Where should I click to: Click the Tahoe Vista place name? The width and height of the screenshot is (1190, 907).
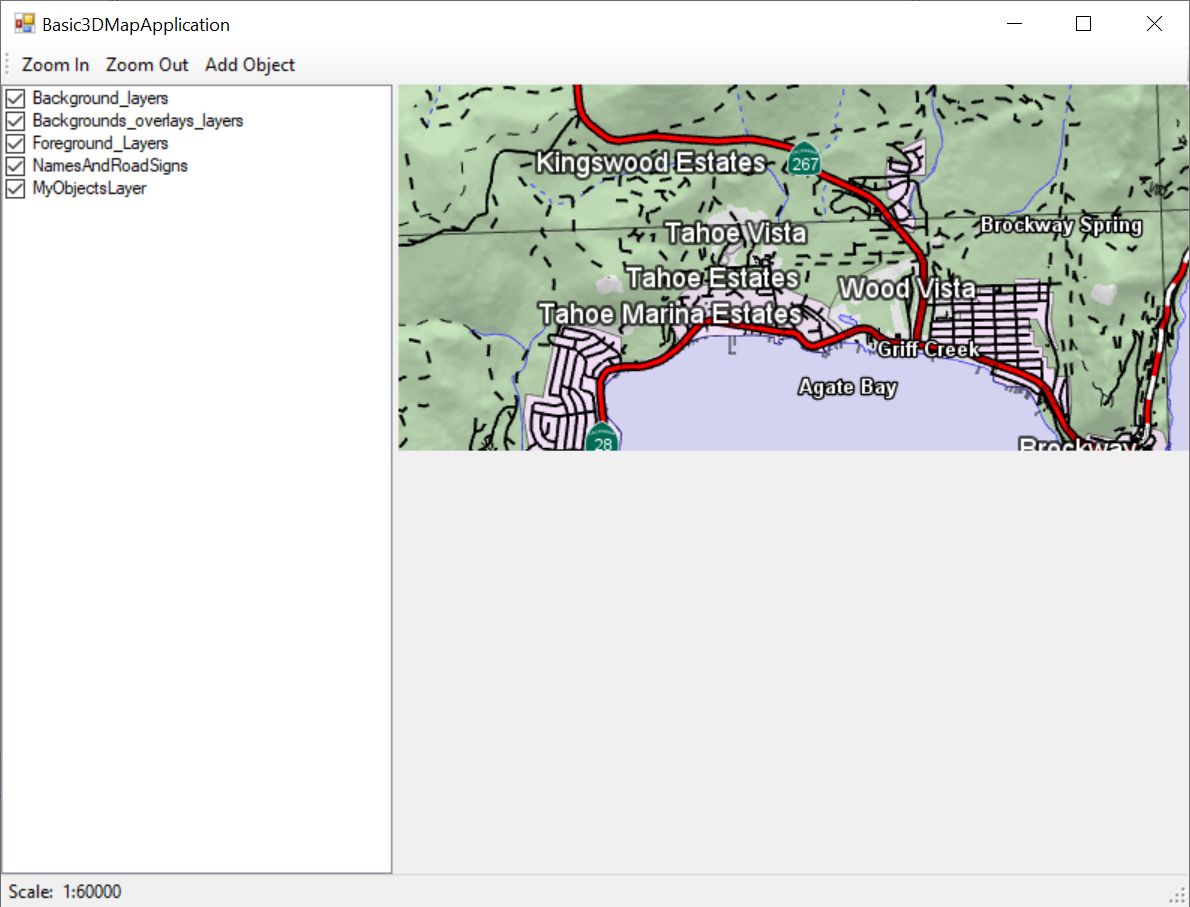click(x=735, y=233)
